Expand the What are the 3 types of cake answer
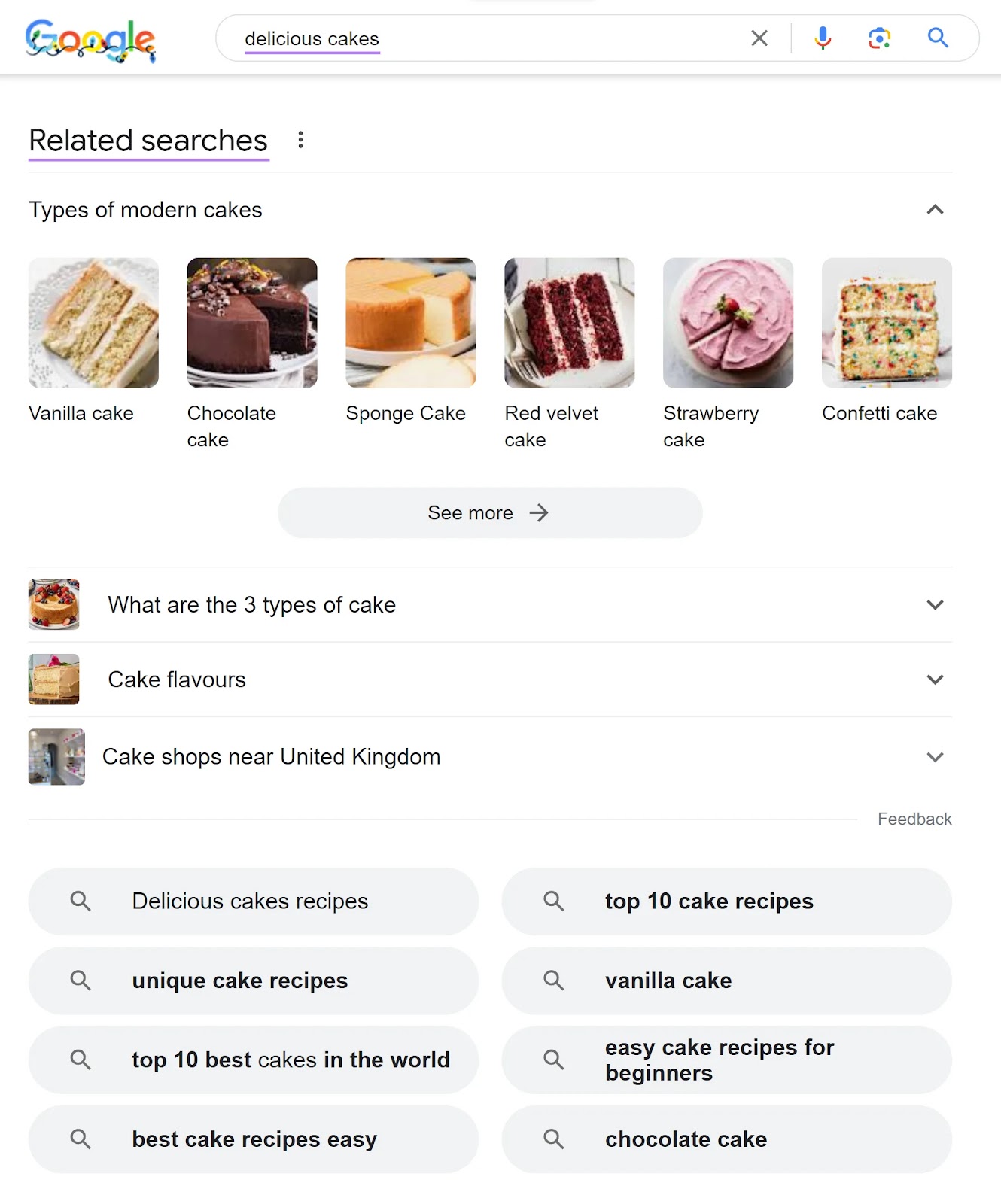This screenshot has height=1204, width=1001. tap(934, 604)
